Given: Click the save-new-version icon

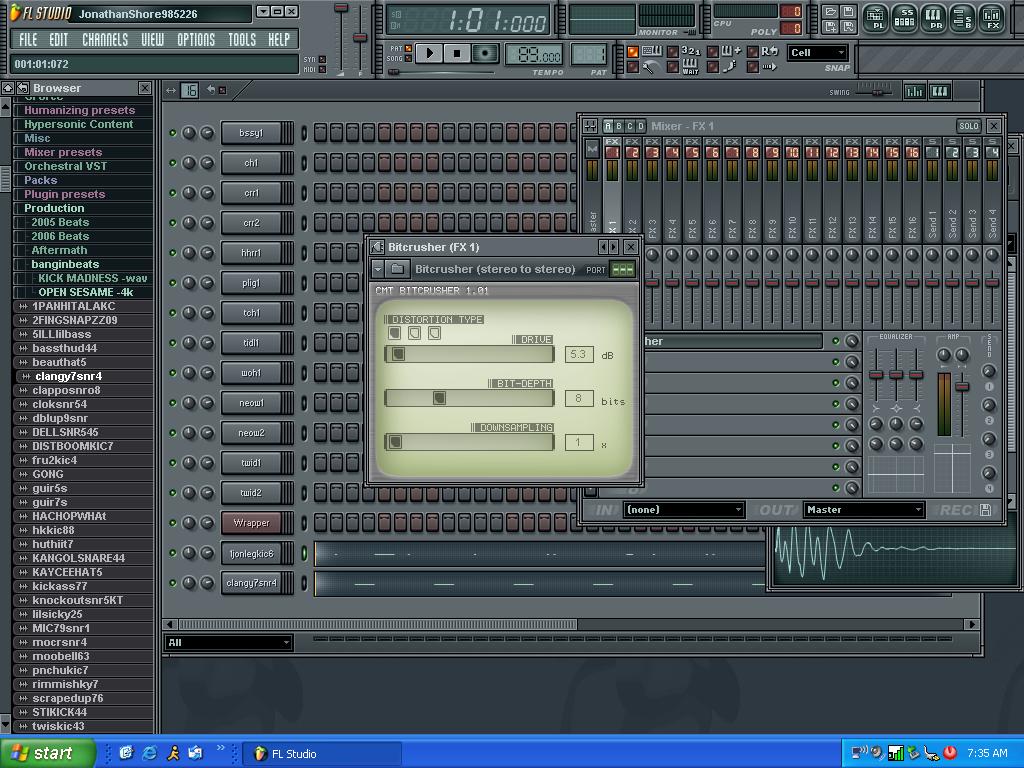Looking at the screenshot, I should click(830, 27).
